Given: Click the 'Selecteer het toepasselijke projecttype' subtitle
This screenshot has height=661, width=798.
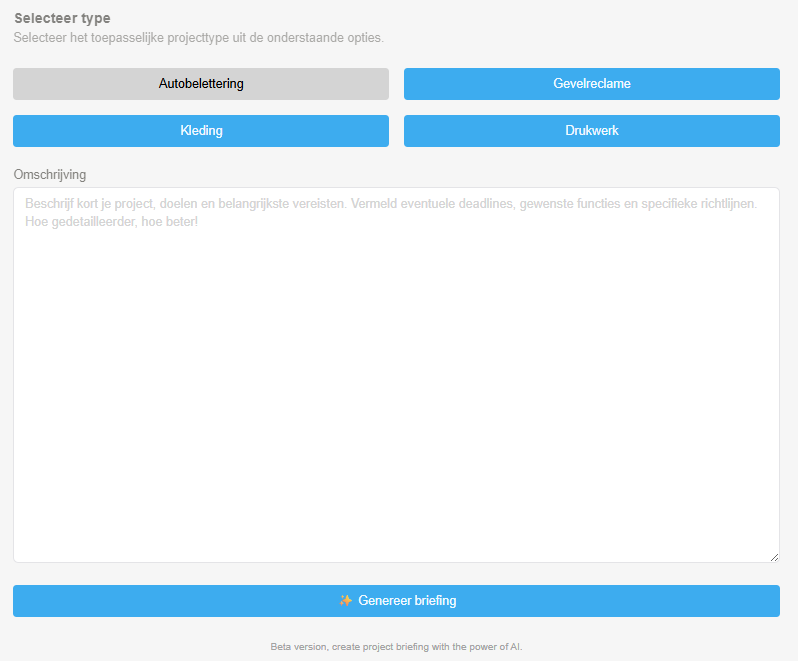Looking at the screenshot, I should pyautogui.click(x=198, y=38).
